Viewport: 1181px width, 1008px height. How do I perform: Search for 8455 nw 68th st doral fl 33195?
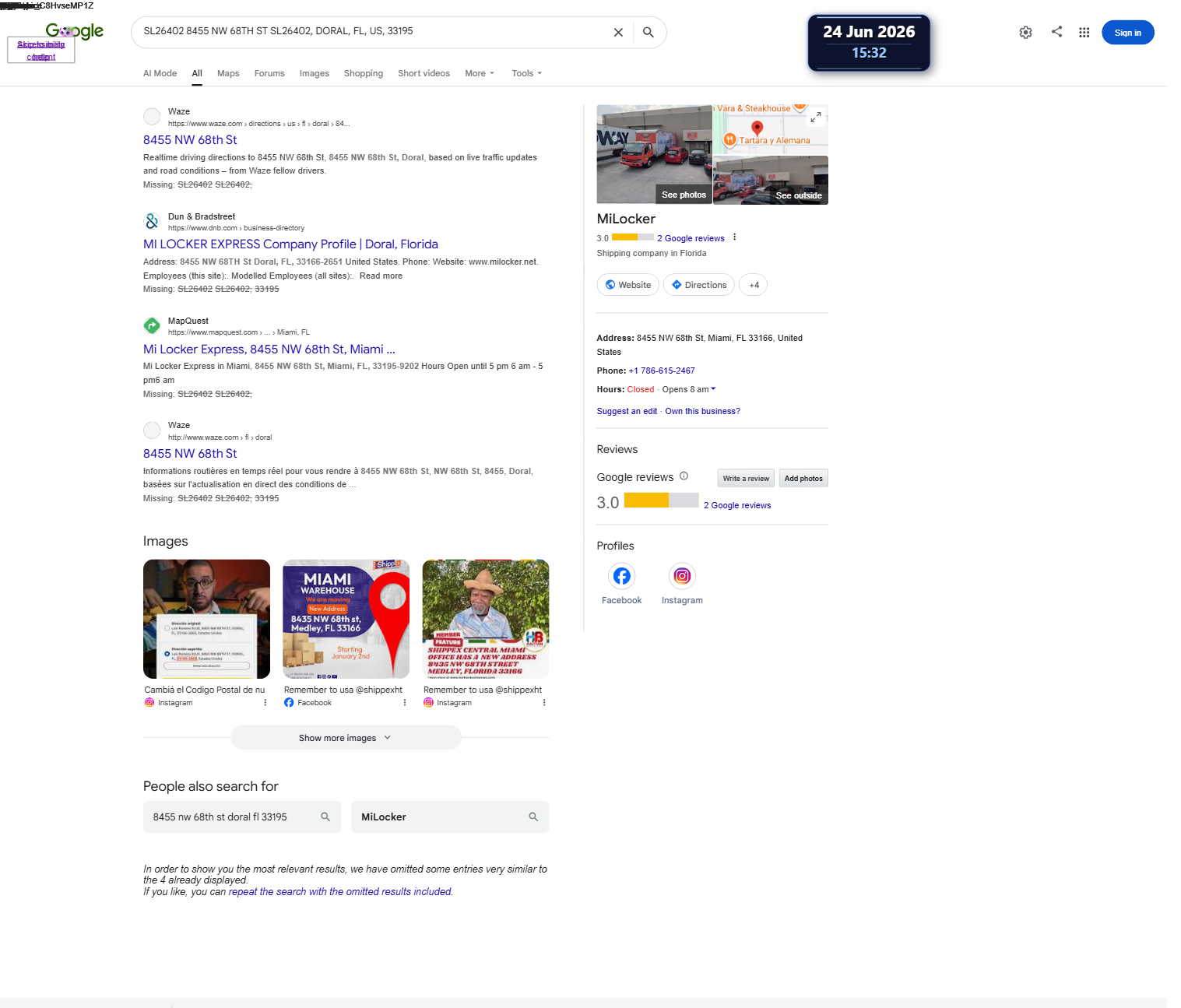point(242,817)
